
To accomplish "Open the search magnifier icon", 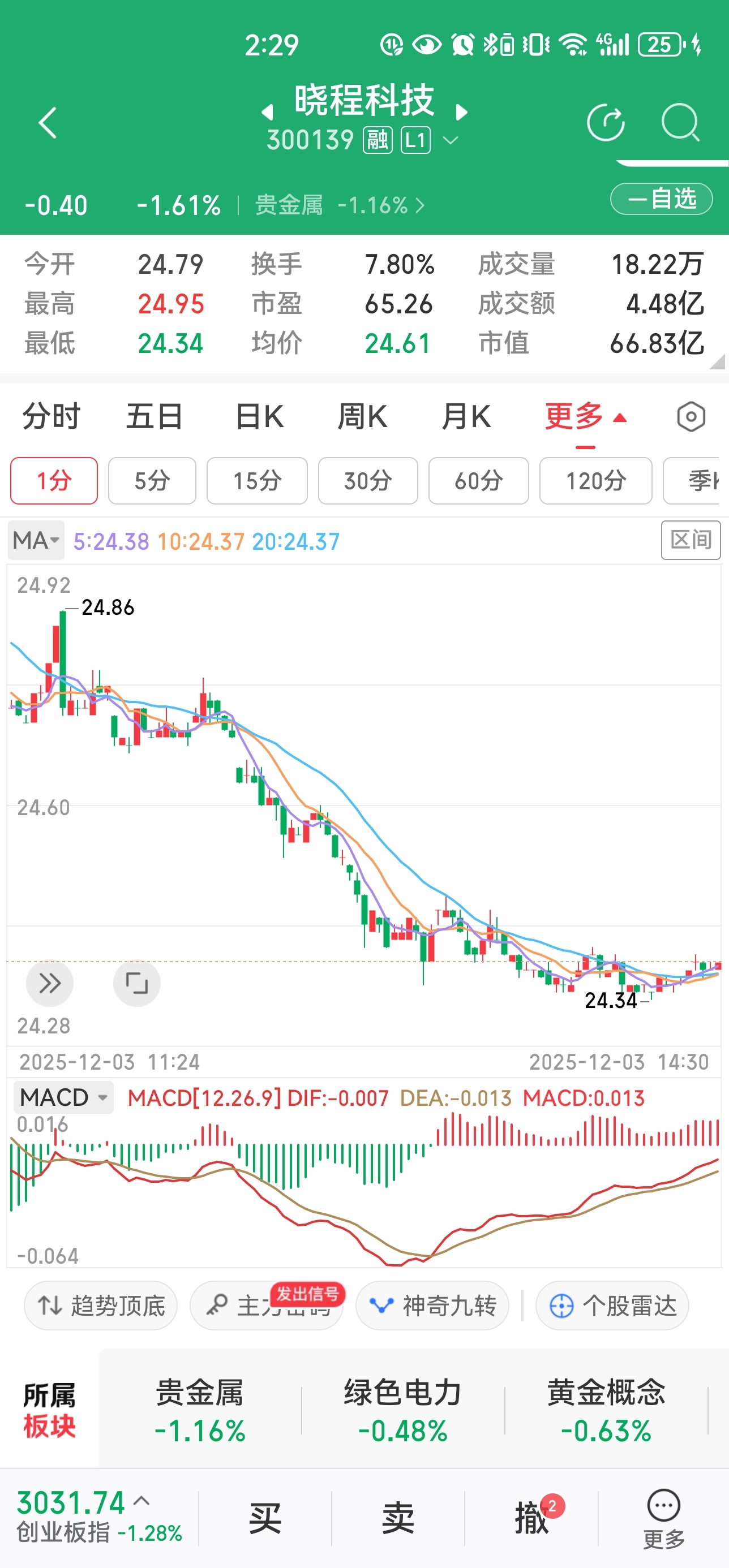I will tap(680, 123).
